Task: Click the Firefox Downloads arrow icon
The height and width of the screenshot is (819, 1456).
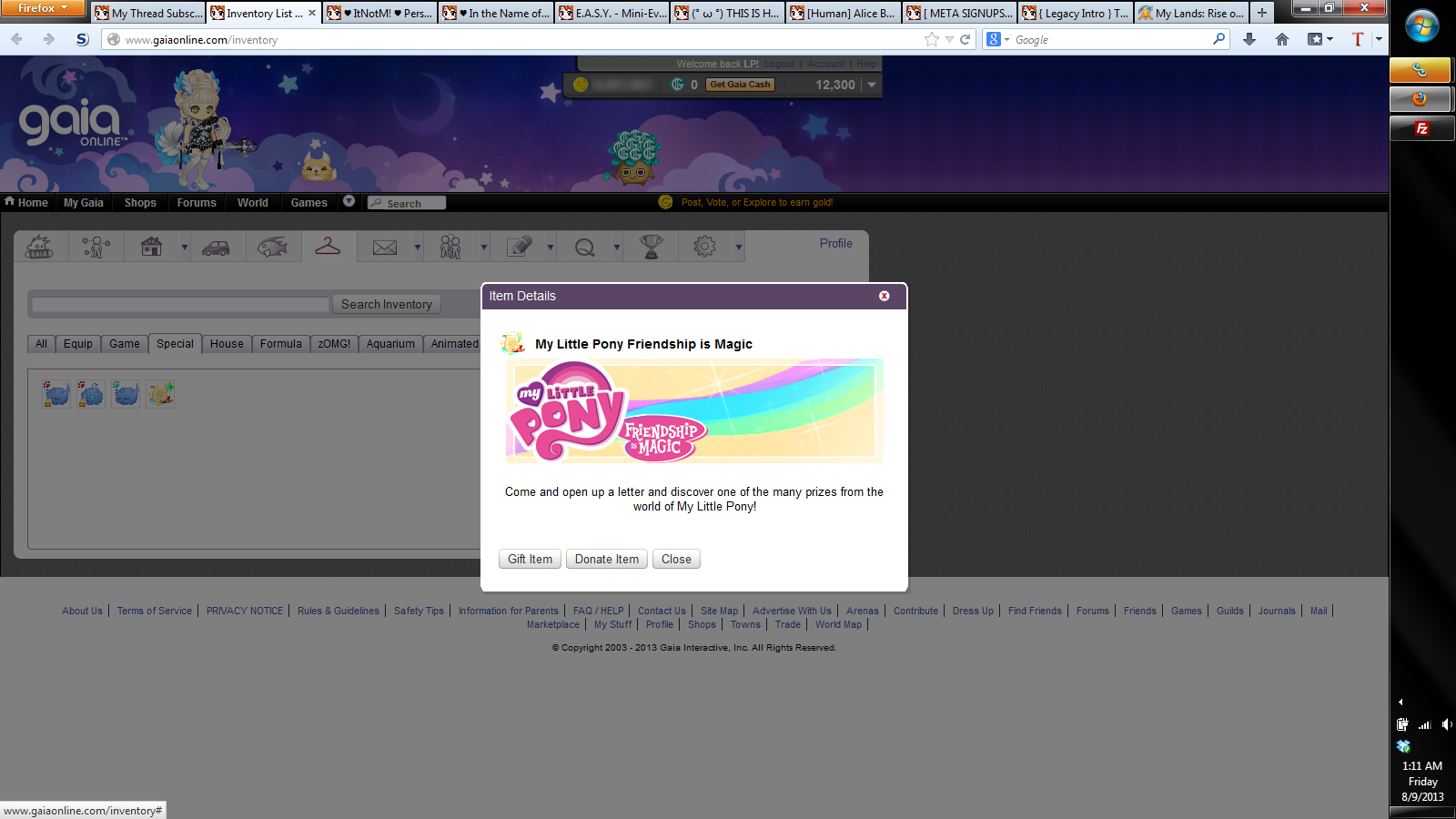Action: coord(1249,39)
